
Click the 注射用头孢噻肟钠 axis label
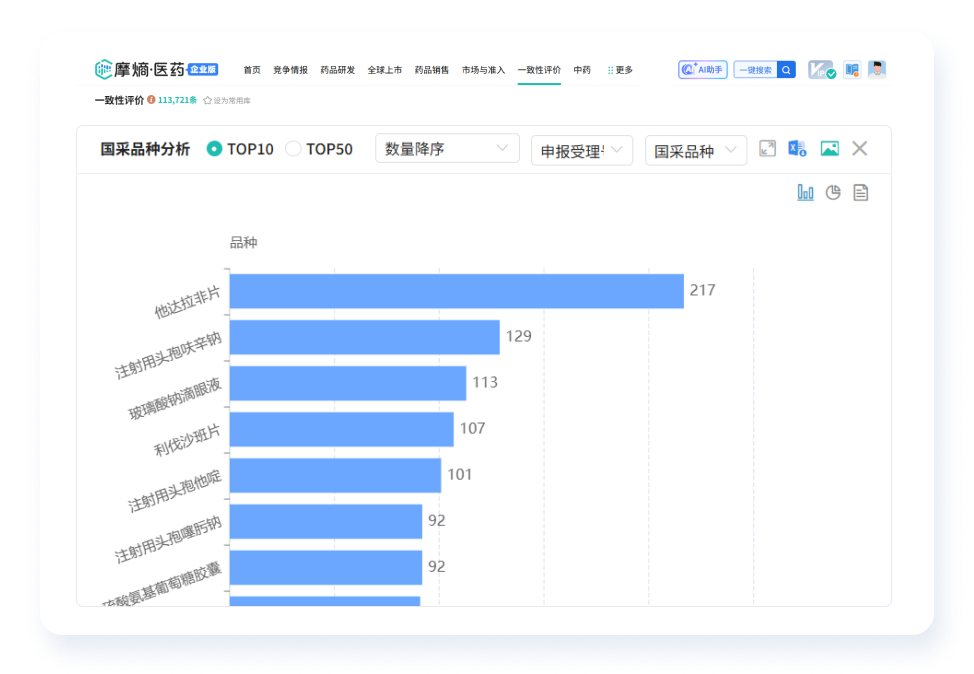tap(168, 540)
